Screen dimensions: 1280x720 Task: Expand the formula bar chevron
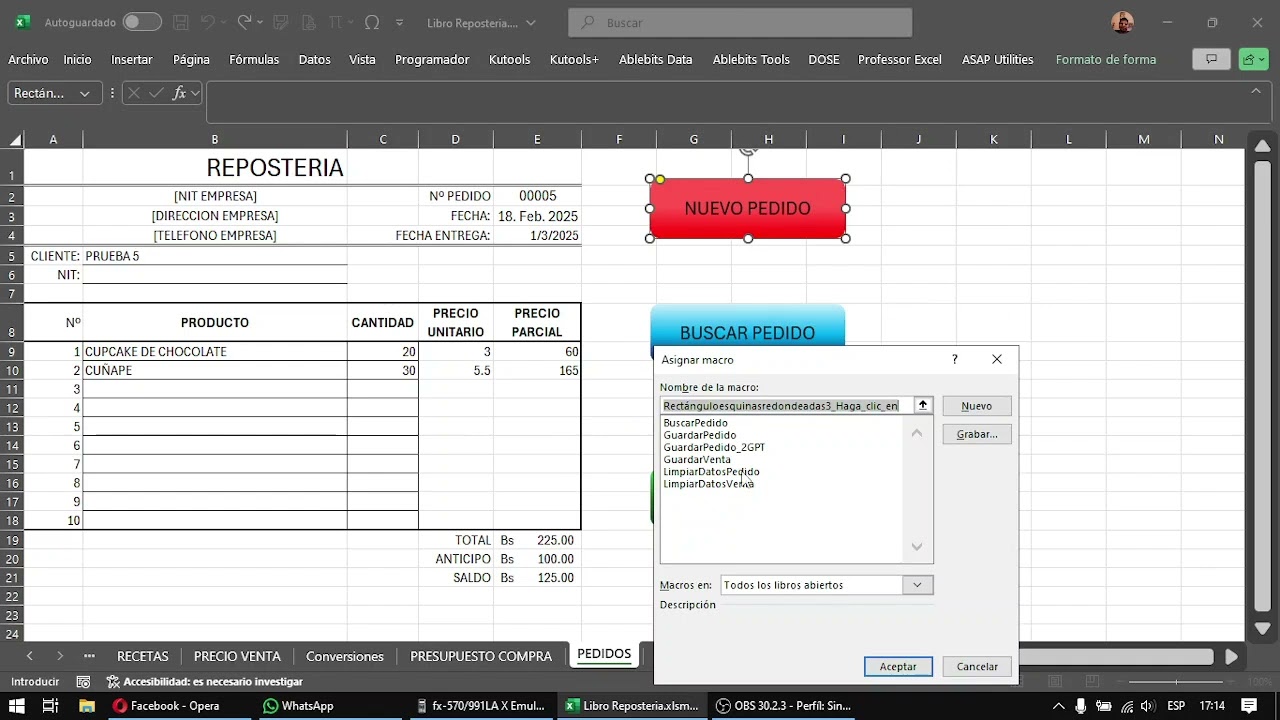tap(1256, 91)
